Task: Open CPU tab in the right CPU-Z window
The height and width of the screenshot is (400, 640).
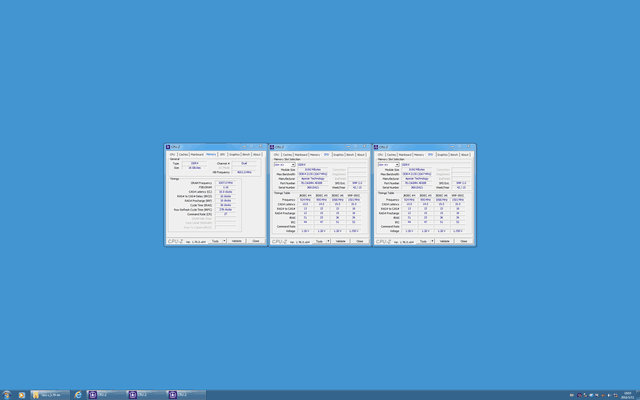Action: (380, 155)
